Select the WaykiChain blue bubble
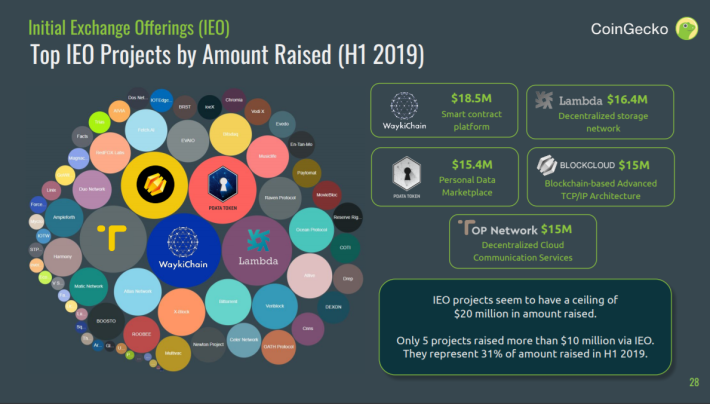Image resolution: width=710 pixels, height=404 pixels. click(183, 250)
